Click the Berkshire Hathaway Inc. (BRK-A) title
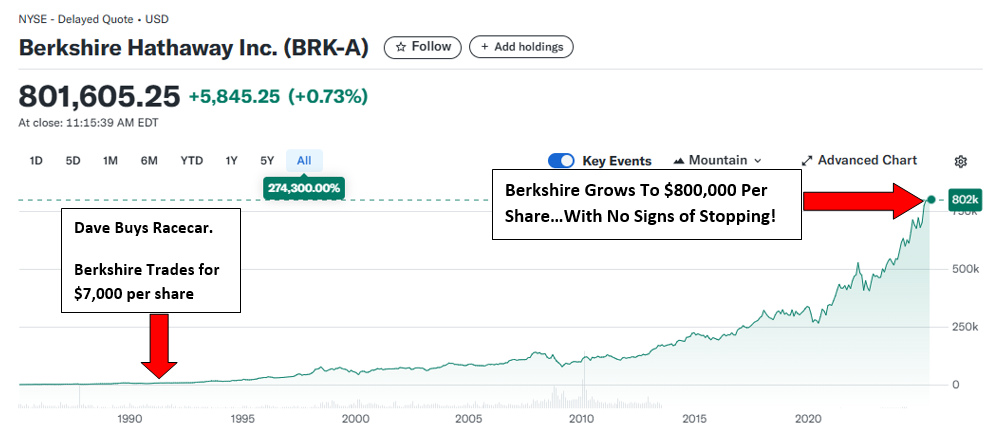Screen dimensions: 994x442 pos(193,48)
